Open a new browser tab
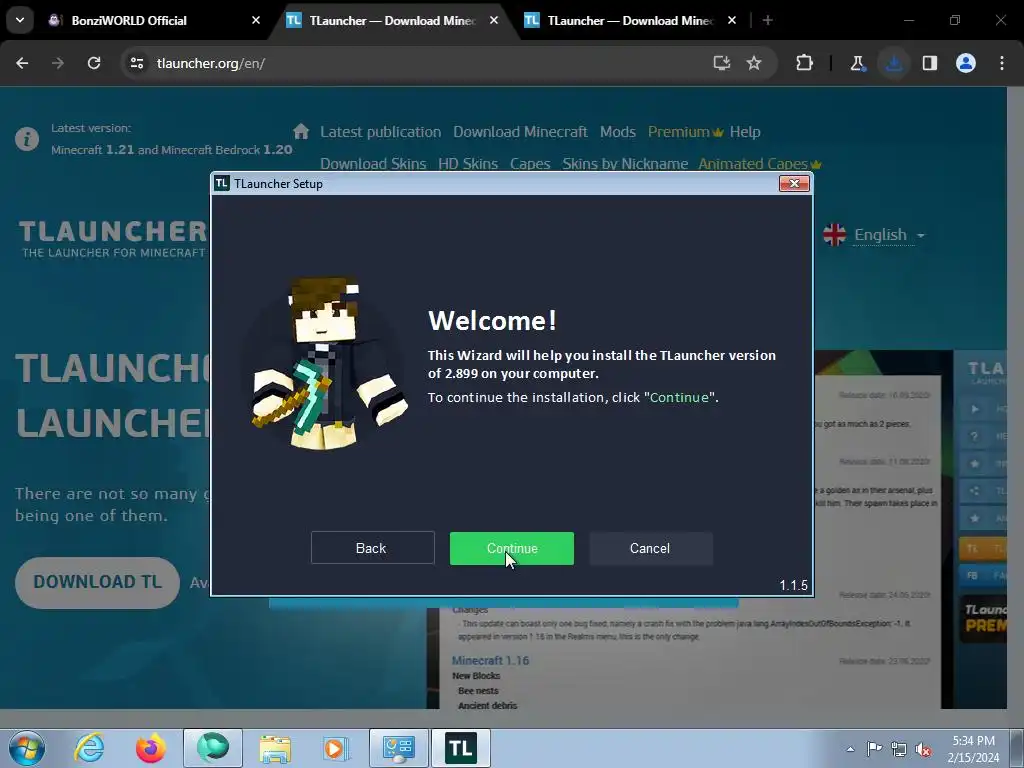This screenshot has height=768, width=1024. tap(767, 21)
